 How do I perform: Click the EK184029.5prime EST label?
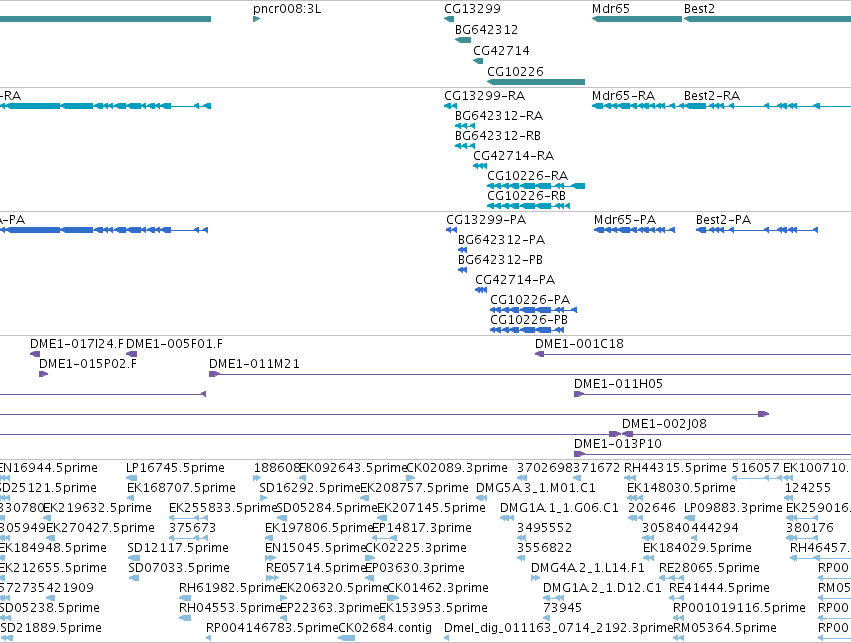[697, 547]
